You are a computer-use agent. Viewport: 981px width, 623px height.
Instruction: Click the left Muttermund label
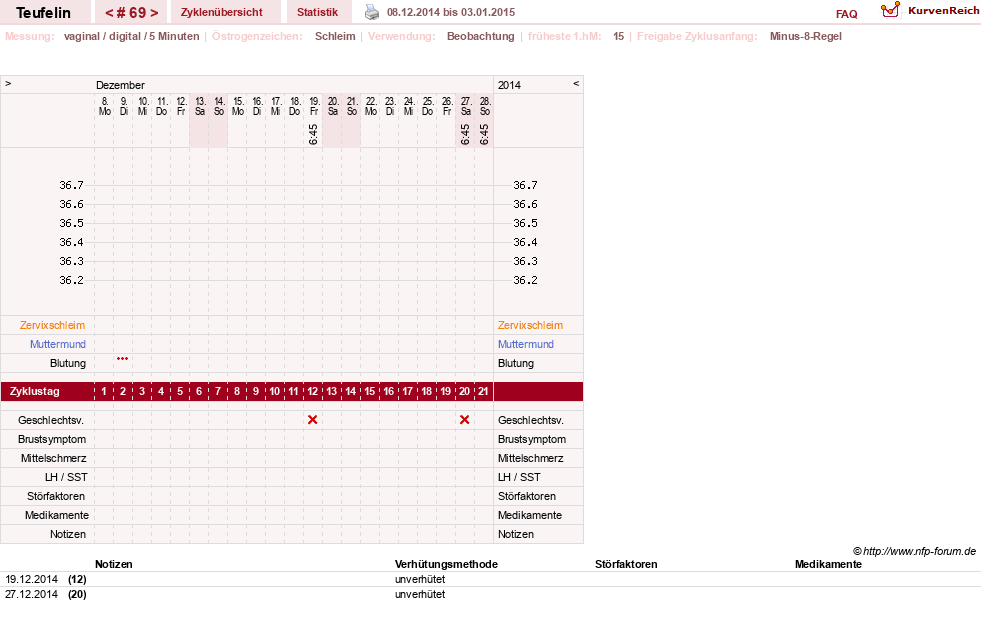click(58, 344)
